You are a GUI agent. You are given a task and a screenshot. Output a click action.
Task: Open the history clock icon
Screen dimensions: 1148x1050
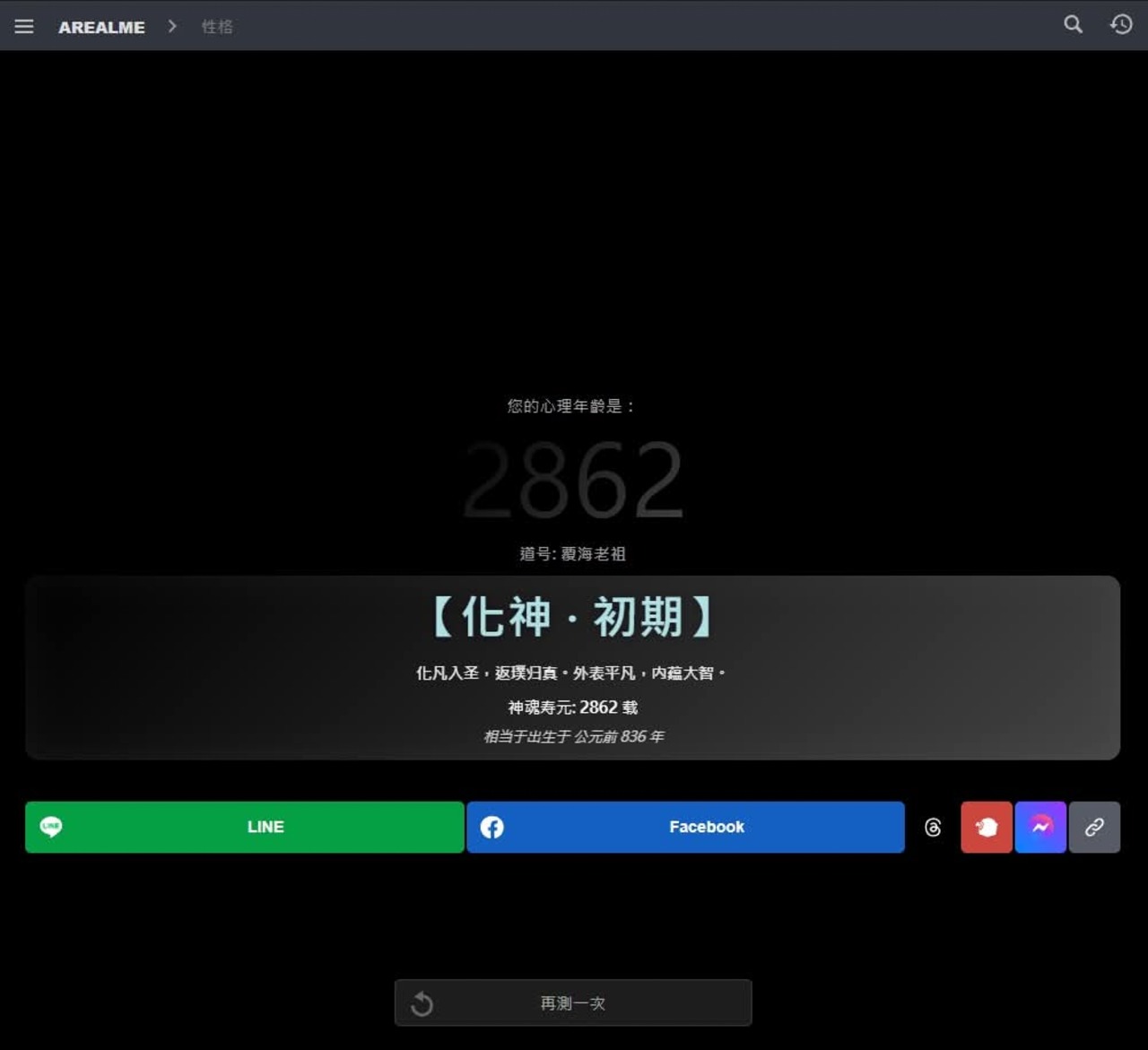tap(1121, 24)
